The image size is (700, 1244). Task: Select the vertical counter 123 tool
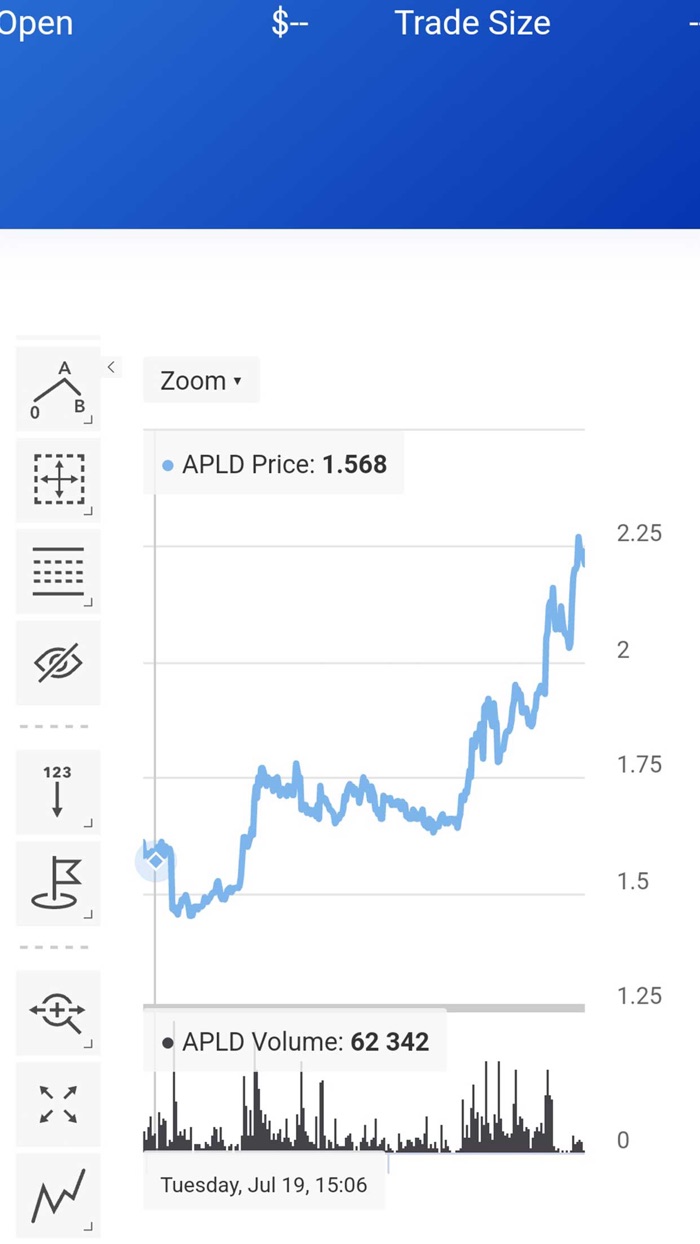tap(57, 791)
